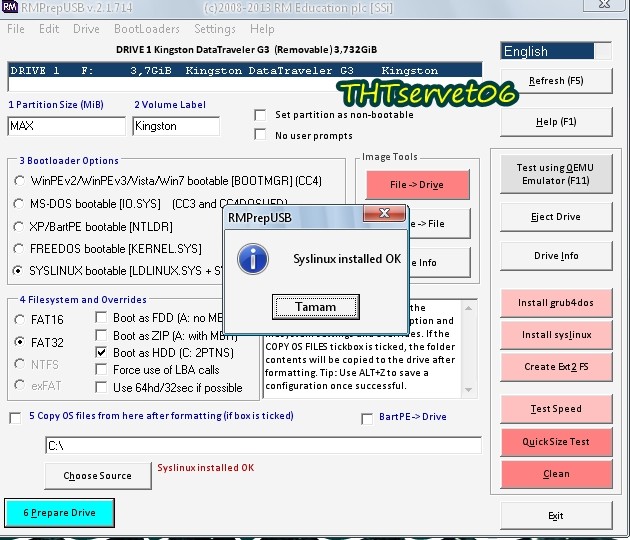Viewport: 630px width, 540px height.
Task: Click the Exit button
Action: (556, 515)
